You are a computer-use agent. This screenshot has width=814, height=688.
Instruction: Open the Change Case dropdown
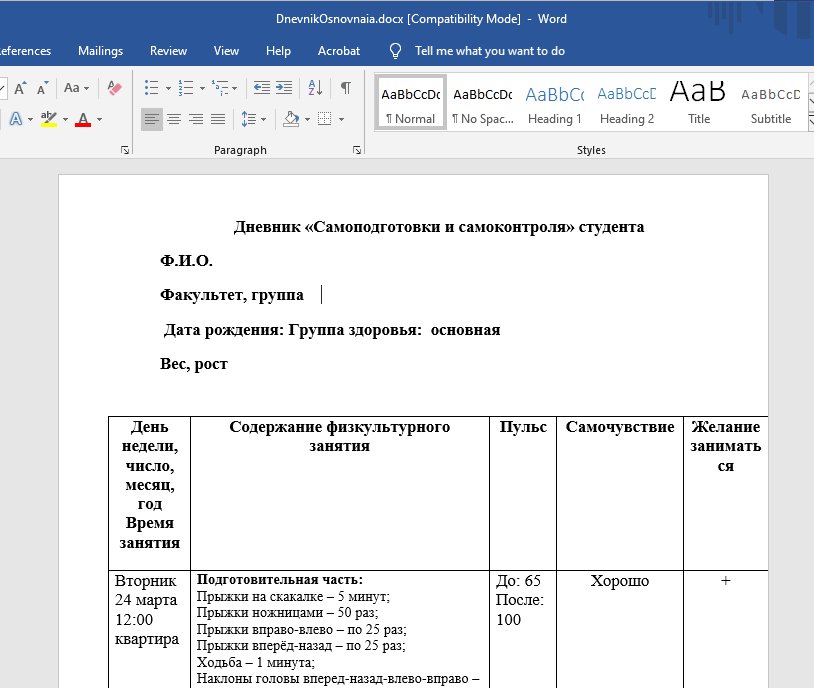pos(76,87)
